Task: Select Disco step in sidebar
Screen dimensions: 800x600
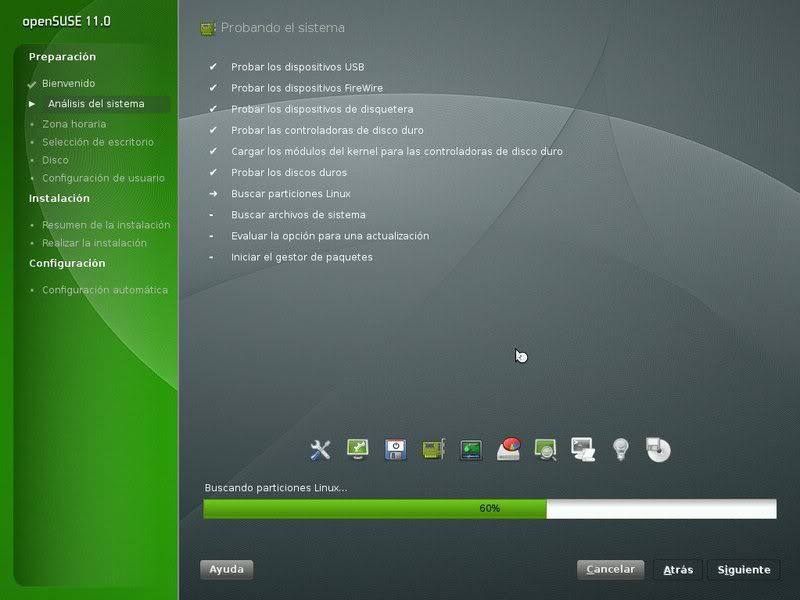Action: pos(55,160)
